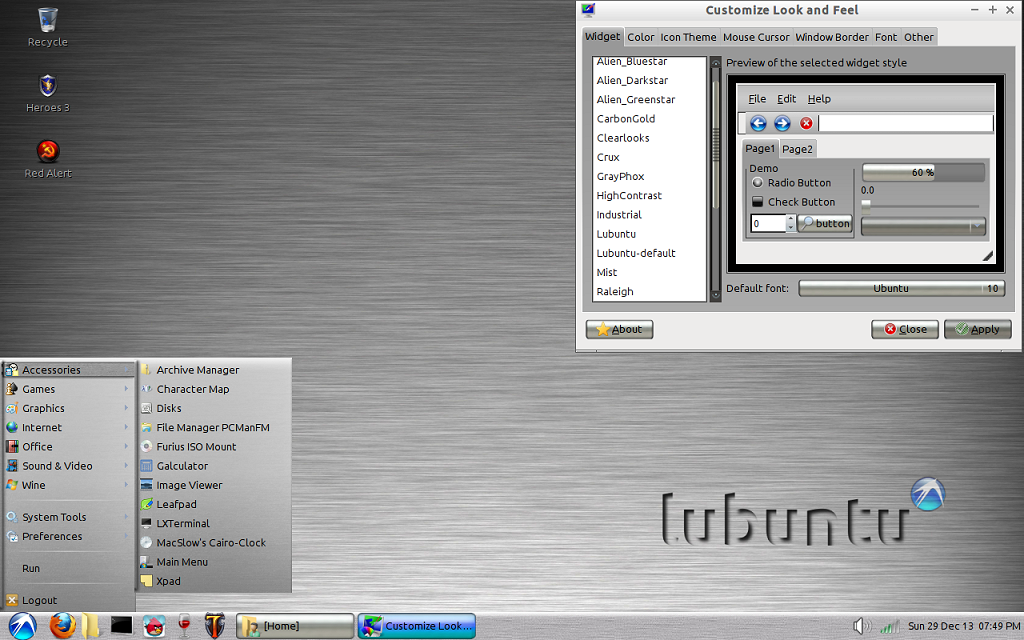This screenshot has height=640, width=1024.
Task: Select Run from the start menu
Action: tap(68, 568)
